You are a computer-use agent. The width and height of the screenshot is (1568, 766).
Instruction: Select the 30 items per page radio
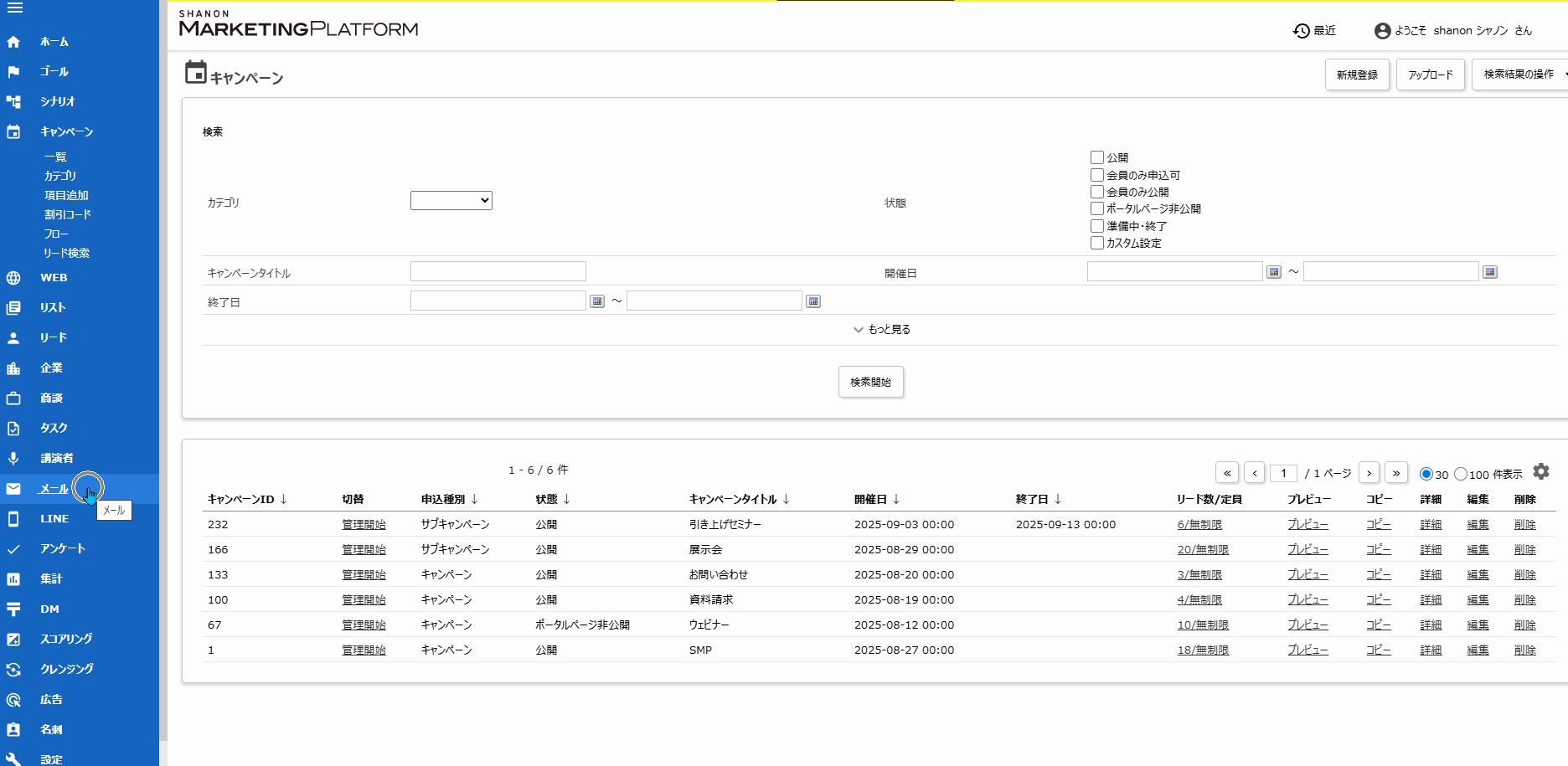(x=1426, y=474)
